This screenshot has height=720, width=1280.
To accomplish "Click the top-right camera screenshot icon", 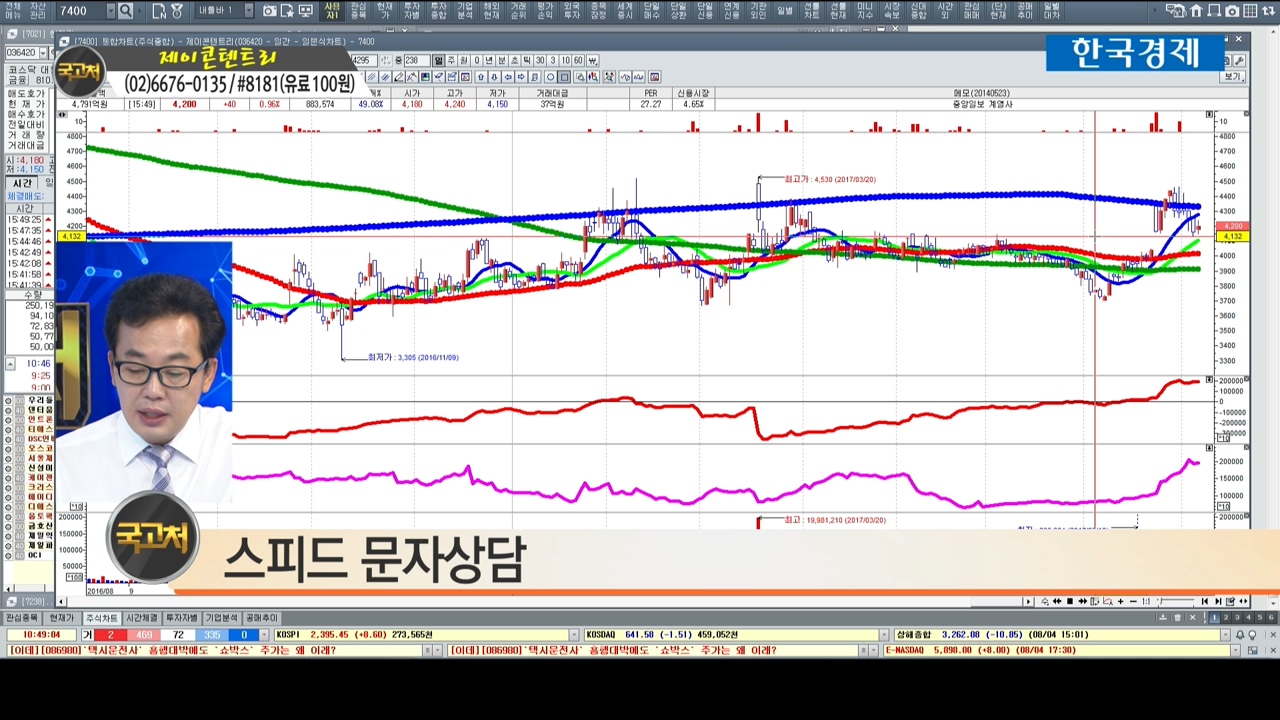I will point(1232,11).
